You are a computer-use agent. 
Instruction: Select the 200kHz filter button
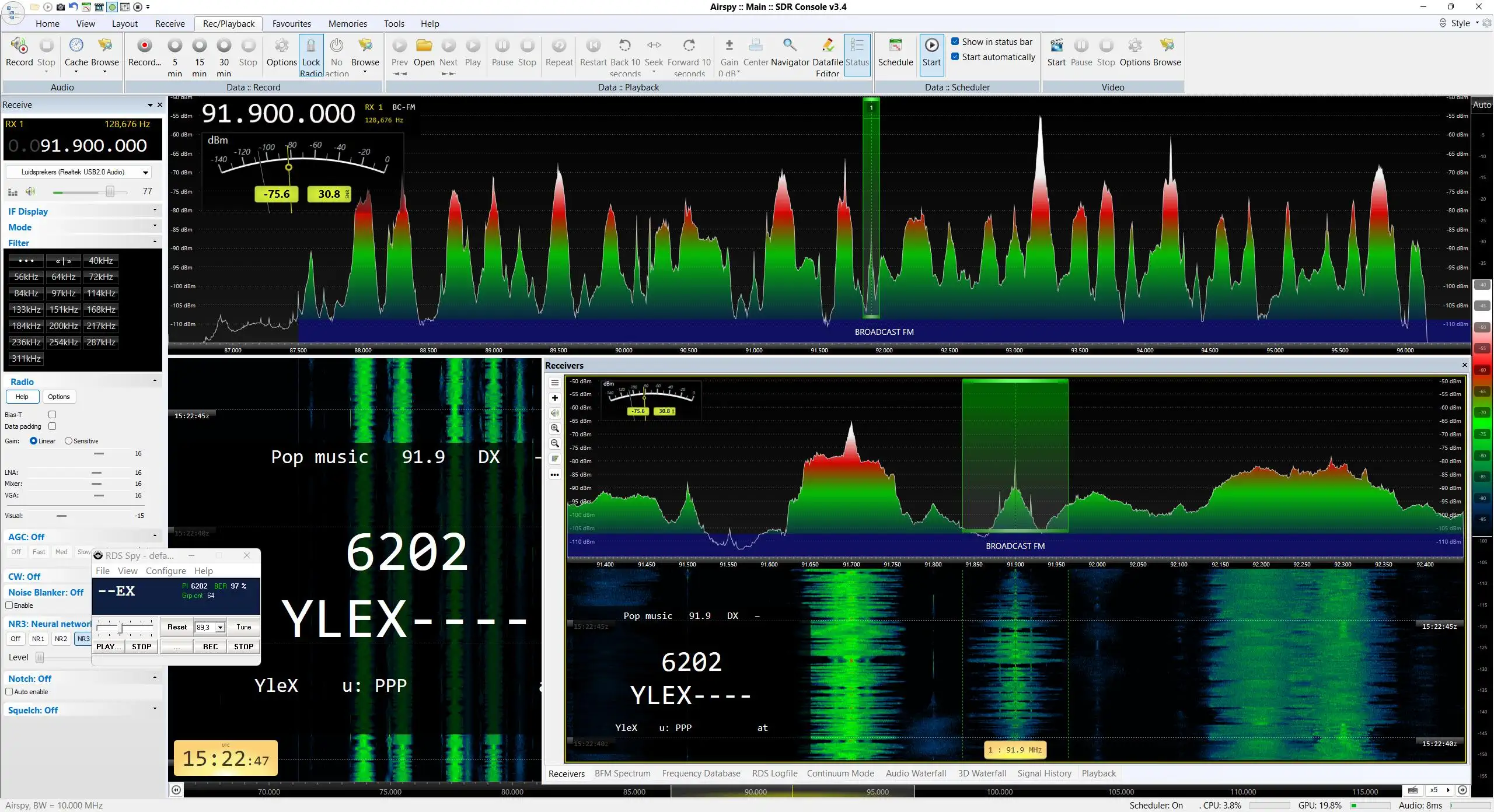tap(64, 326)
